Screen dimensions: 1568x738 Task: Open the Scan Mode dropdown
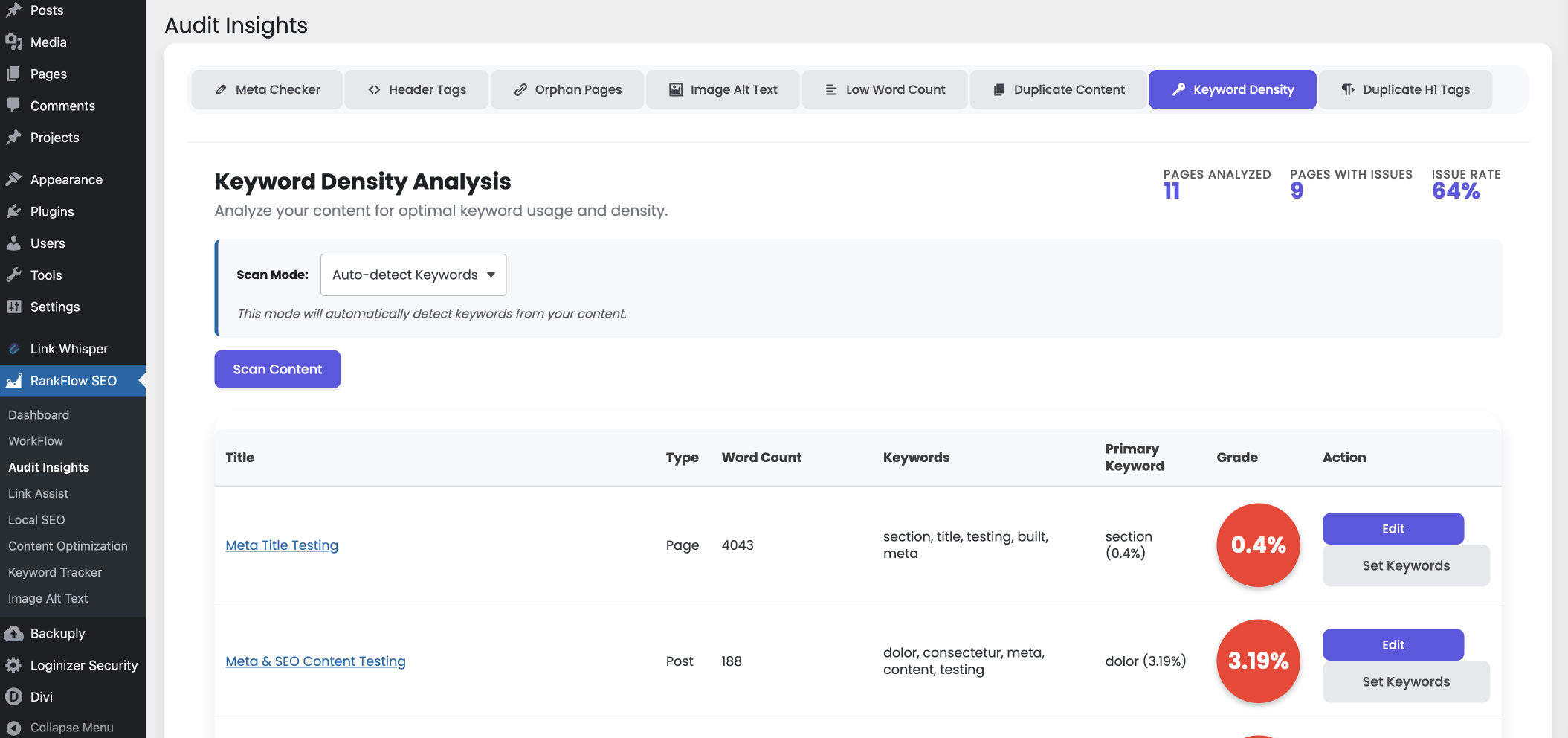(x=413, y=275)
